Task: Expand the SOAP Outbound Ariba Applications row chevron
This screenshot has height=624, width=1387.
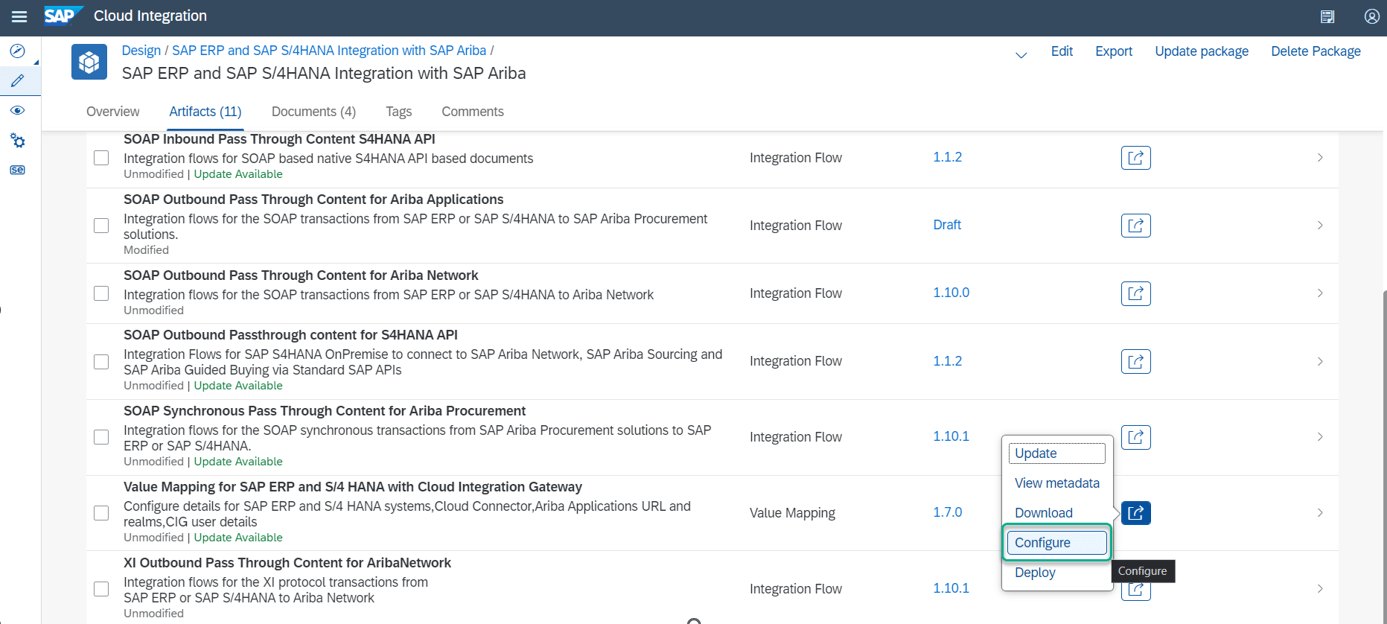Action: click(x=1320, y=225)
